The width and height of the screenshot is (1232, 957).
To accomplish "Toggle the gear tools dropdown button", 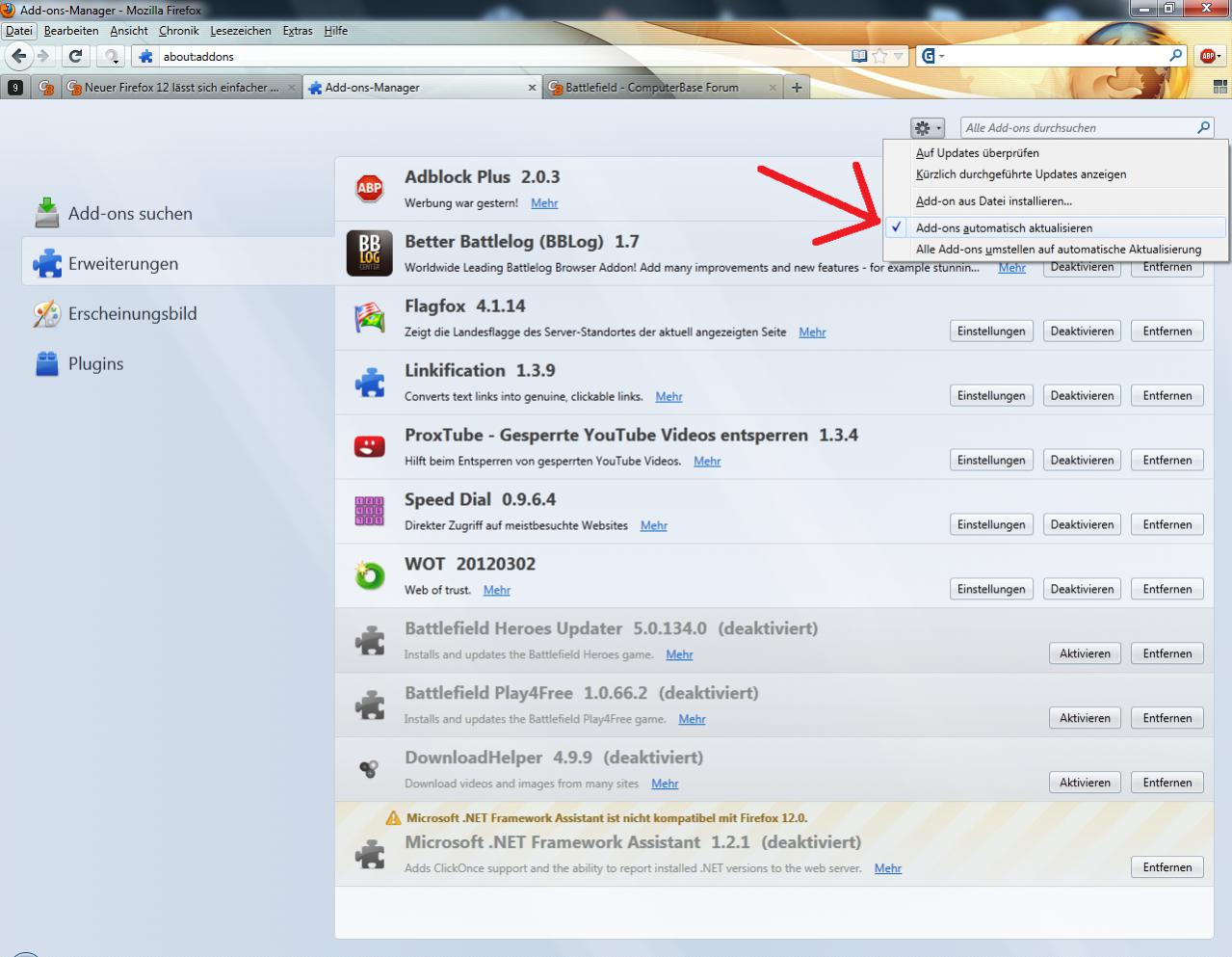I will tap(927, 127).
